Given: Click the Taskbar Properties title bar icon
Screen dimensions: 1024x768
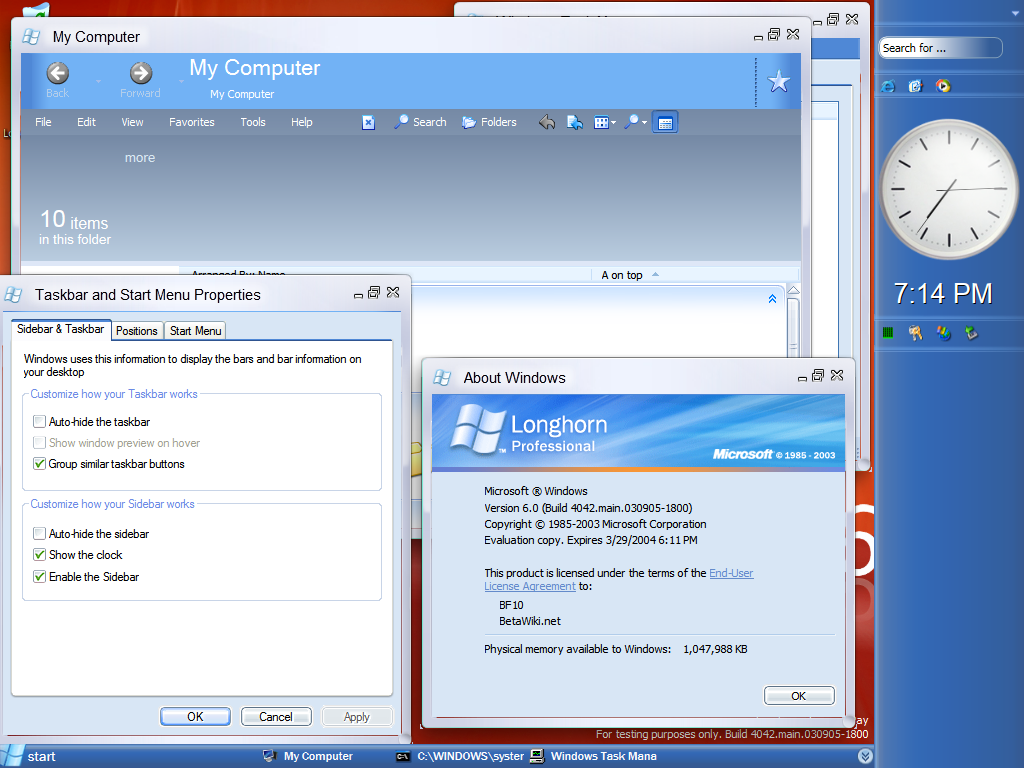Looking at the screenshot, I should click(13, 295).
